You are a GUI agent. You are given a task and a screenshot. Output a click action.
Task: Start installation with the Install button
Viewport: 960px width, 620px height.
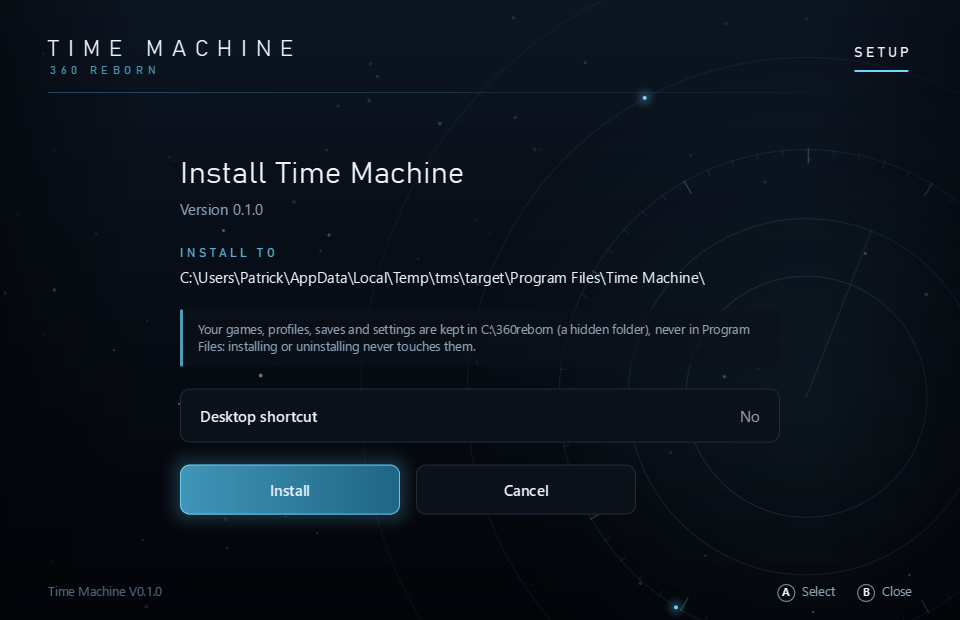pos(290,490)
